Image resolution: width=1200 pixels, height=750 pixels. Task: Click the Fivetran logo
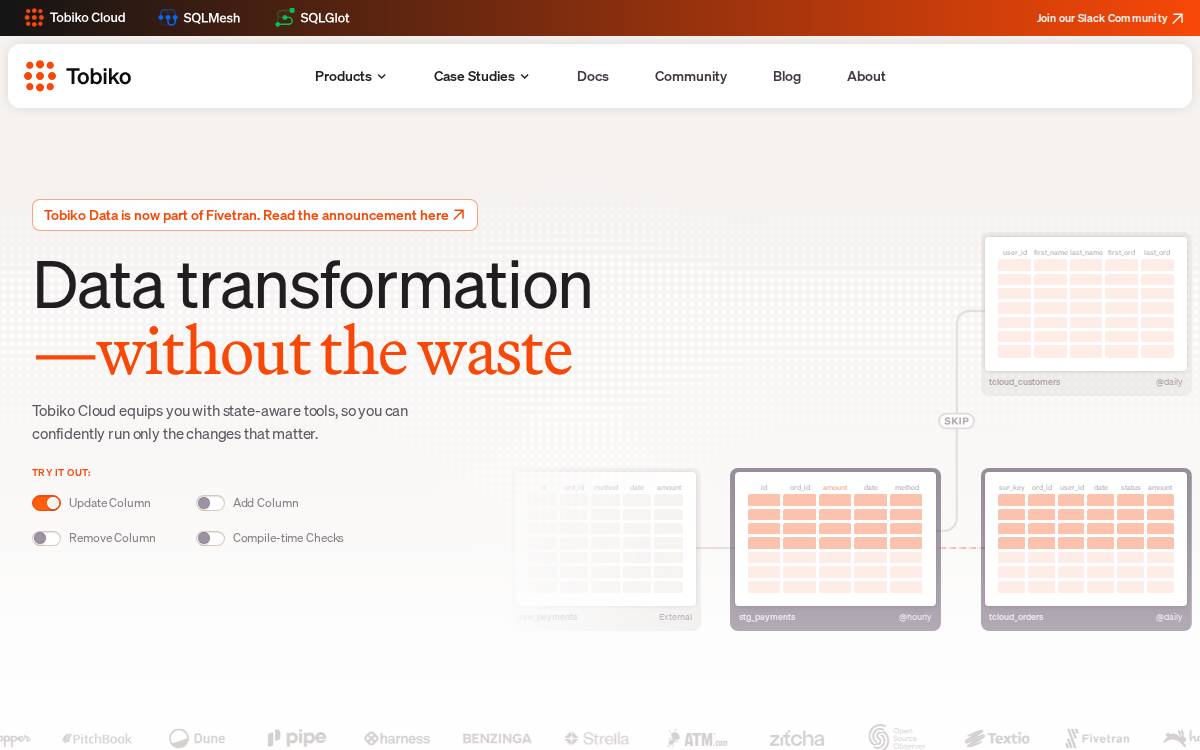coord(1097,739)
